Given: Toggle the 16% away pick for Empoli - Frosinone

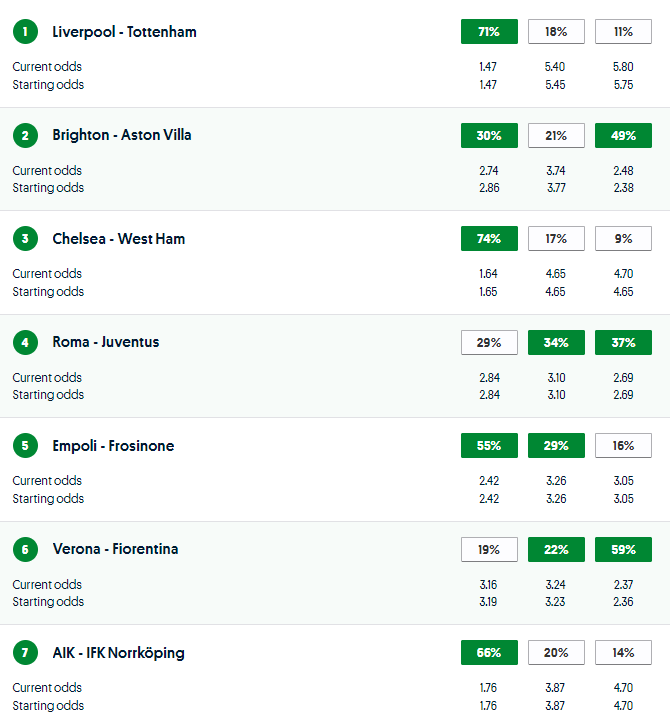Looking at the screenshot, I should coord(623,446).
